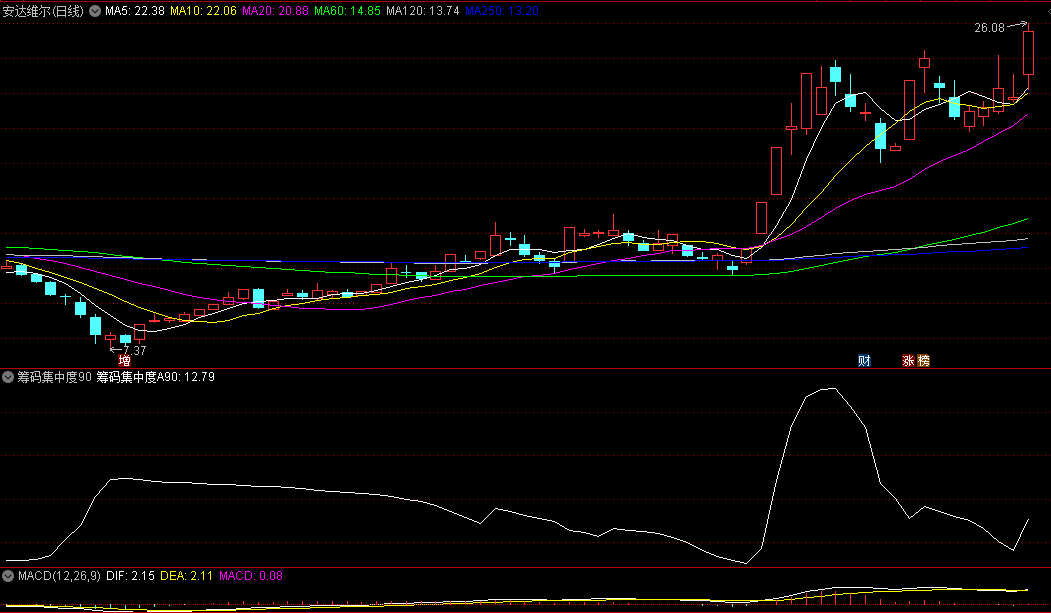Image resolution: width=1051 pixels, height=613 pixels.
Task: Click the latest tall red candlestick at 26.08
Action: click(x=1028, y=52)
